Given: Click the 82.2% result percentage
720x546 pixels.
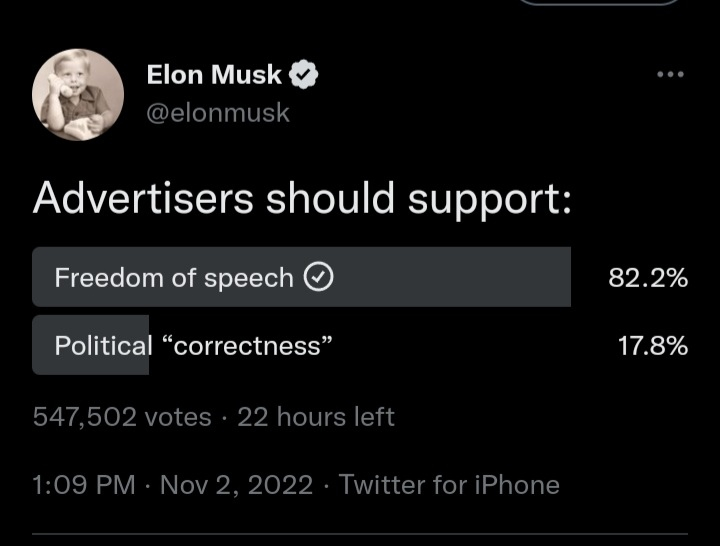Looking at the screenshot, I should click(x=648, y=278).
